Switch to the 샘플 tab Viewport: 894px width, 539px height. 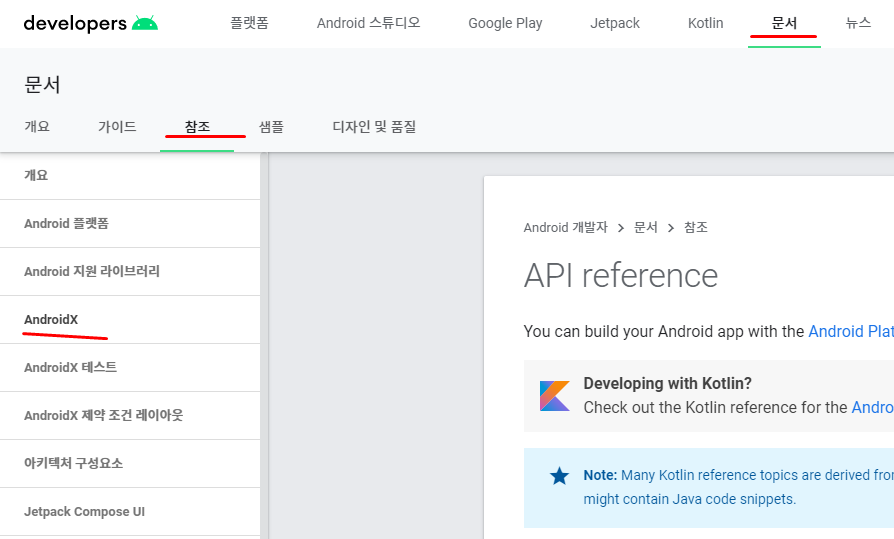(x=271, y=126)
